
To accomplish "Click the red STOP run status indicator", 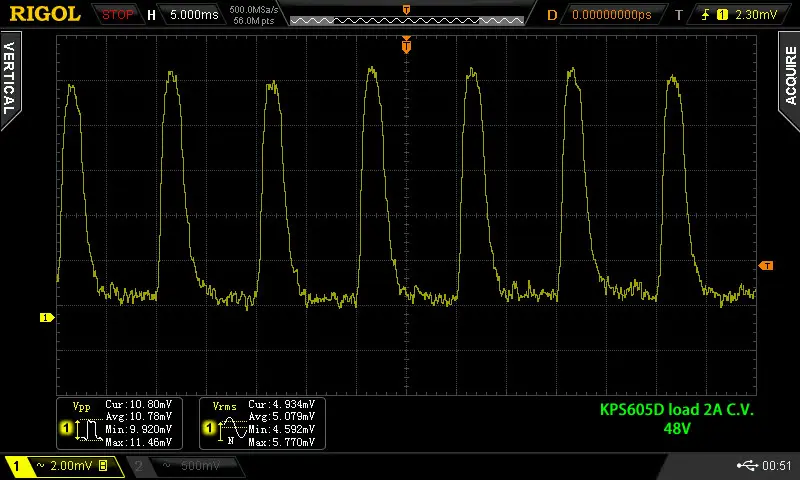I will [x=117, y=14].
